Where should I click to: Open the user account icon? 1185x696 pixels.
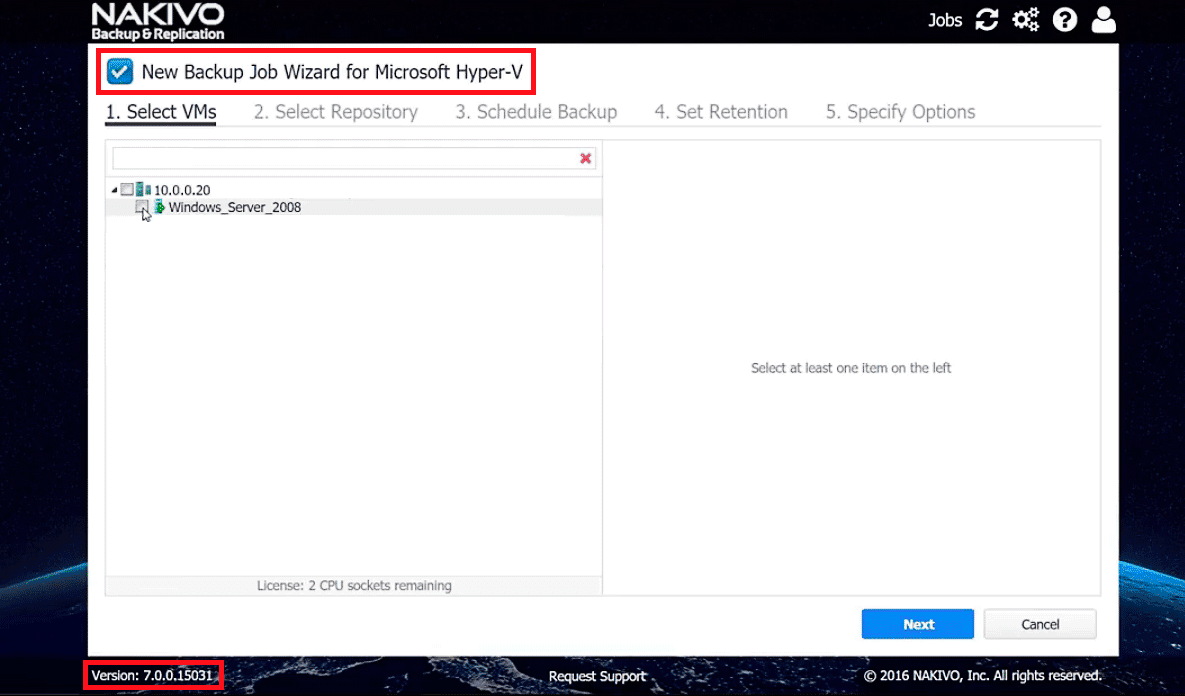pos(1103,20)
